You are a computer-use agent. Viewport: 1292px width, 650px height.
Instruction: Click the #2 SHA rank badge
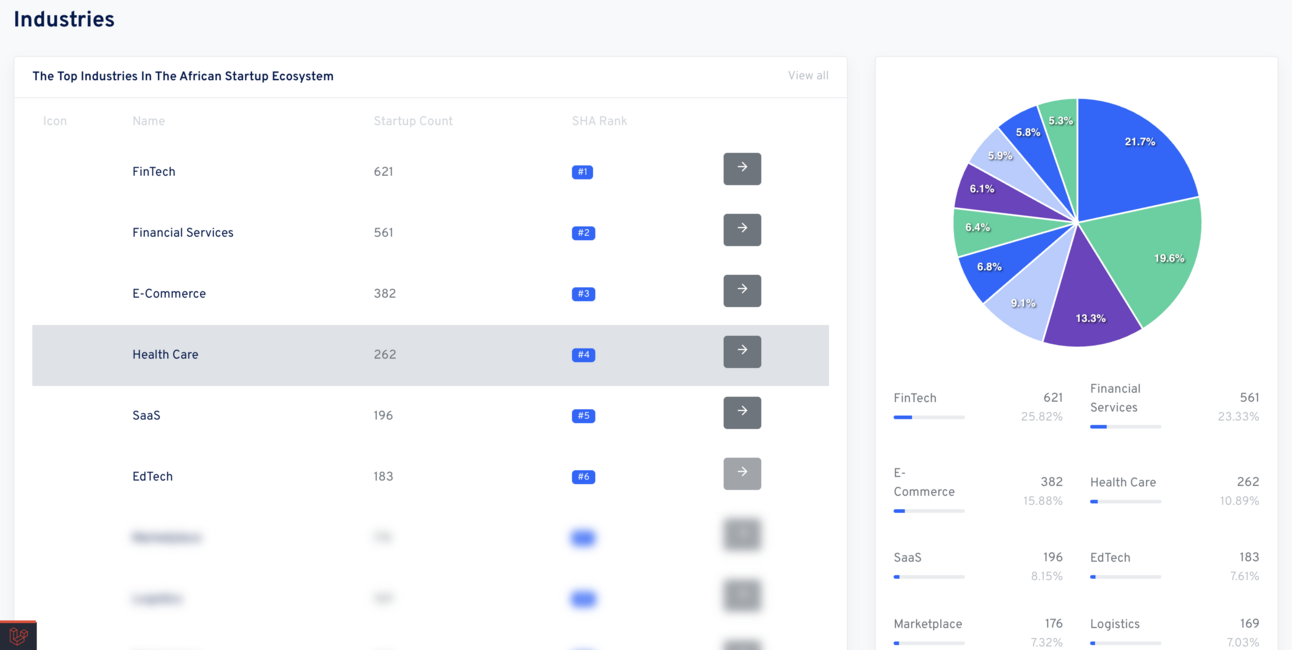[x=583, y=233]
